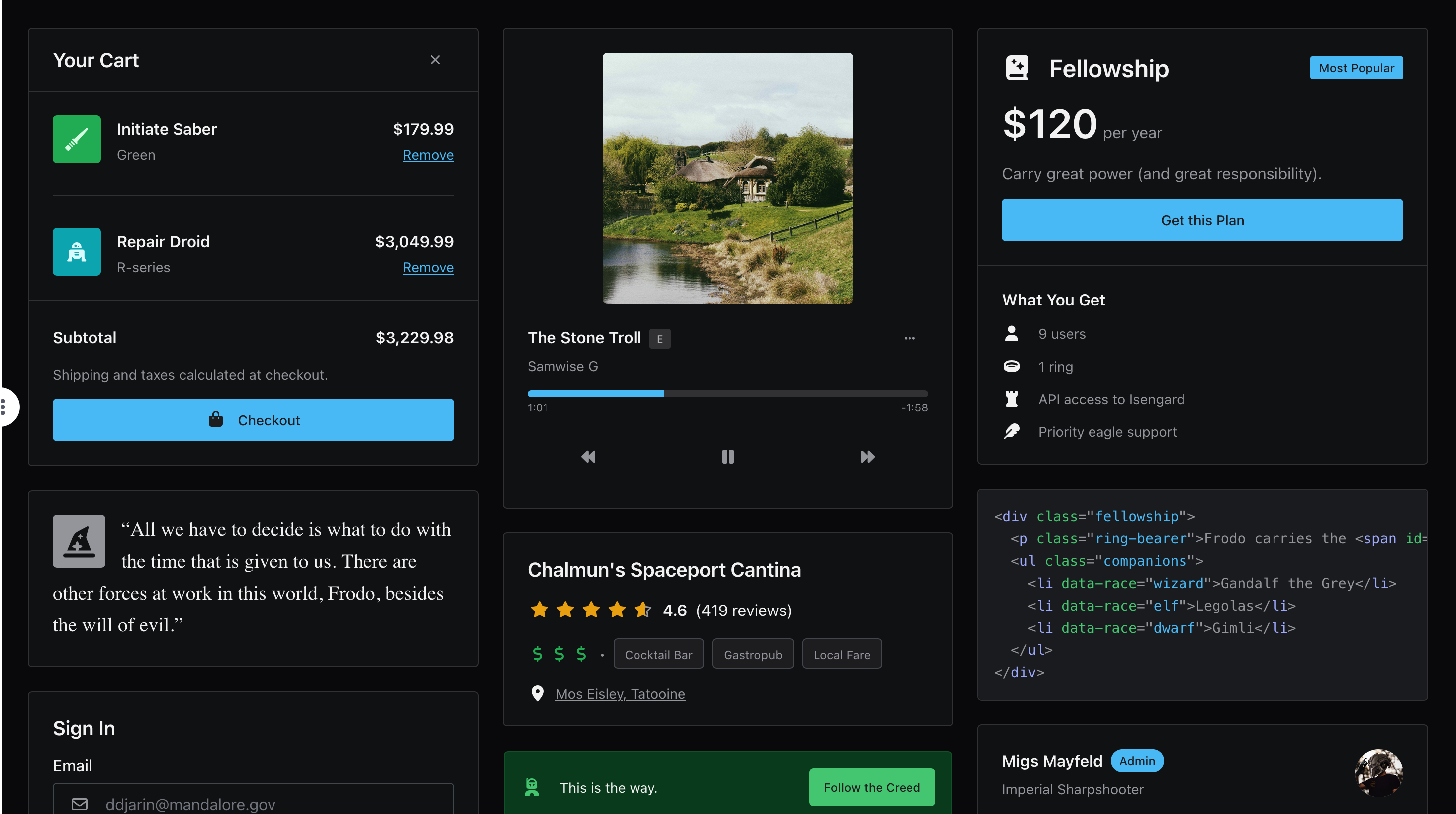Click the "(419 reviews)" text
The image size is (1456, 814).
tap(744, 611)
